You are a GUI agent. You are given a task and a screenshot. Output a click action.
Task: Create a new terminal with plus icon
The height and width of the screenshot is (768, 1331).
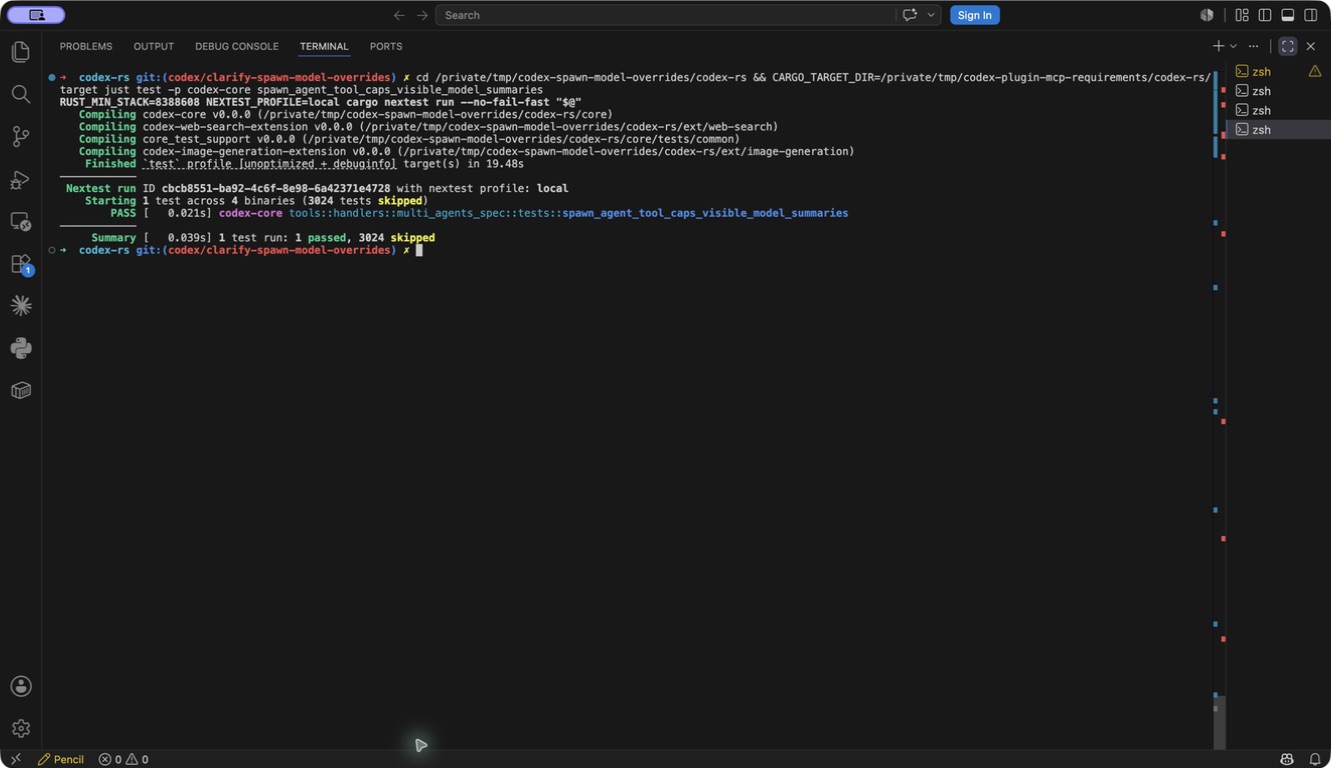pyautogui.click(x=1218, y=46)
